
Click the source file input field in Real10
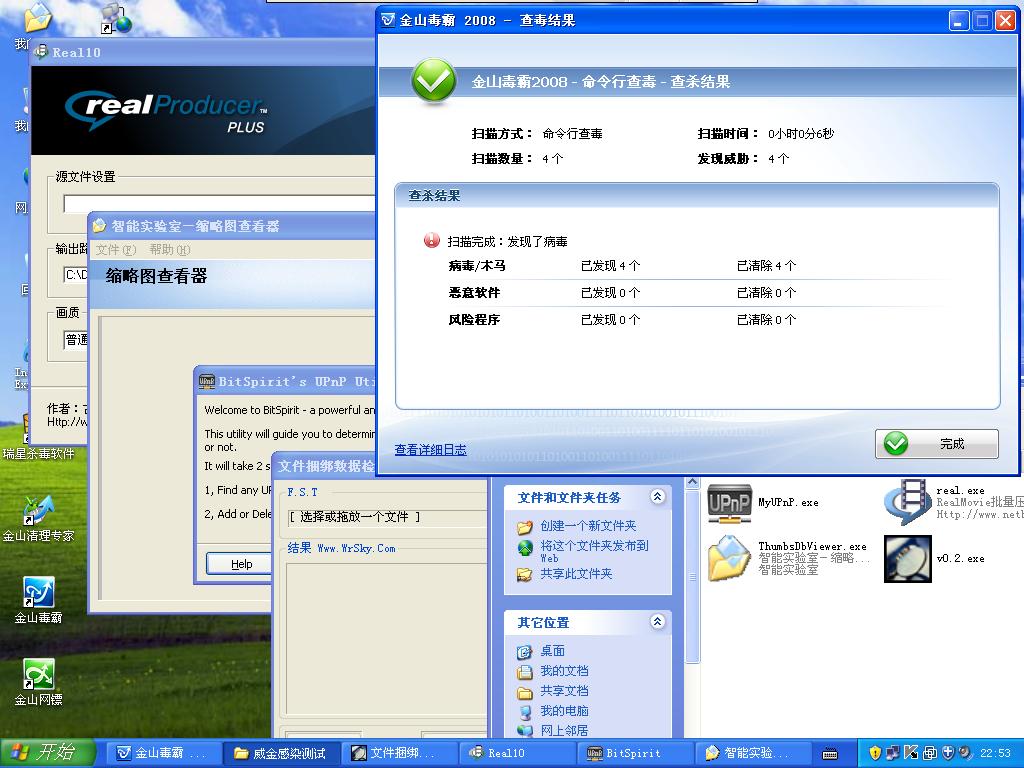(x=219, y=203)
